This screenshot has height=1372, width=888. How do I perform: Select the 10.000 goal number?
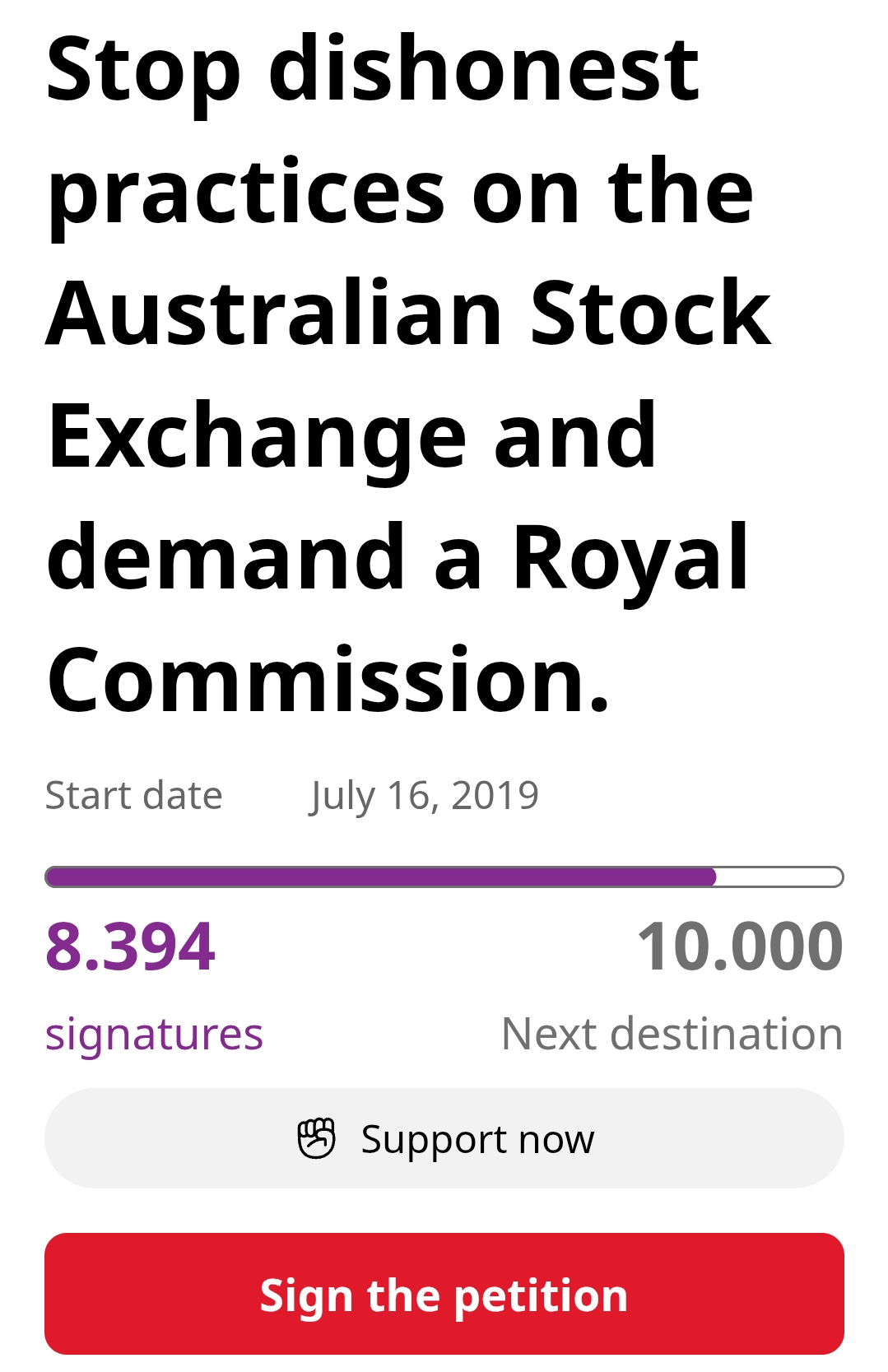(x=740, y=946)
